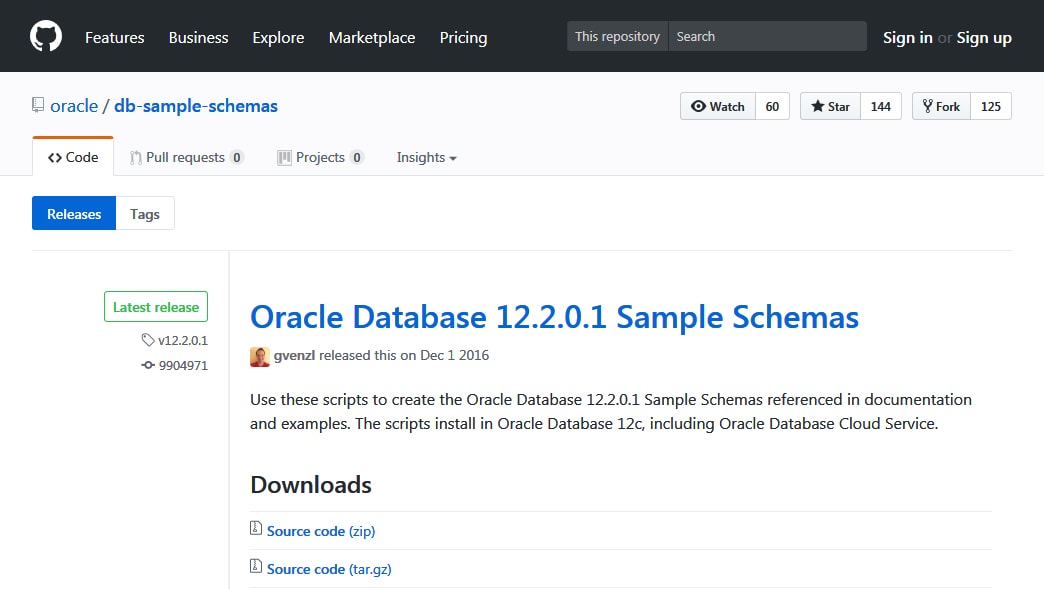This screenshot has width=1044, height=589.
Task: Click the zip file icon for Source code
Action: [x=256, y=530]
